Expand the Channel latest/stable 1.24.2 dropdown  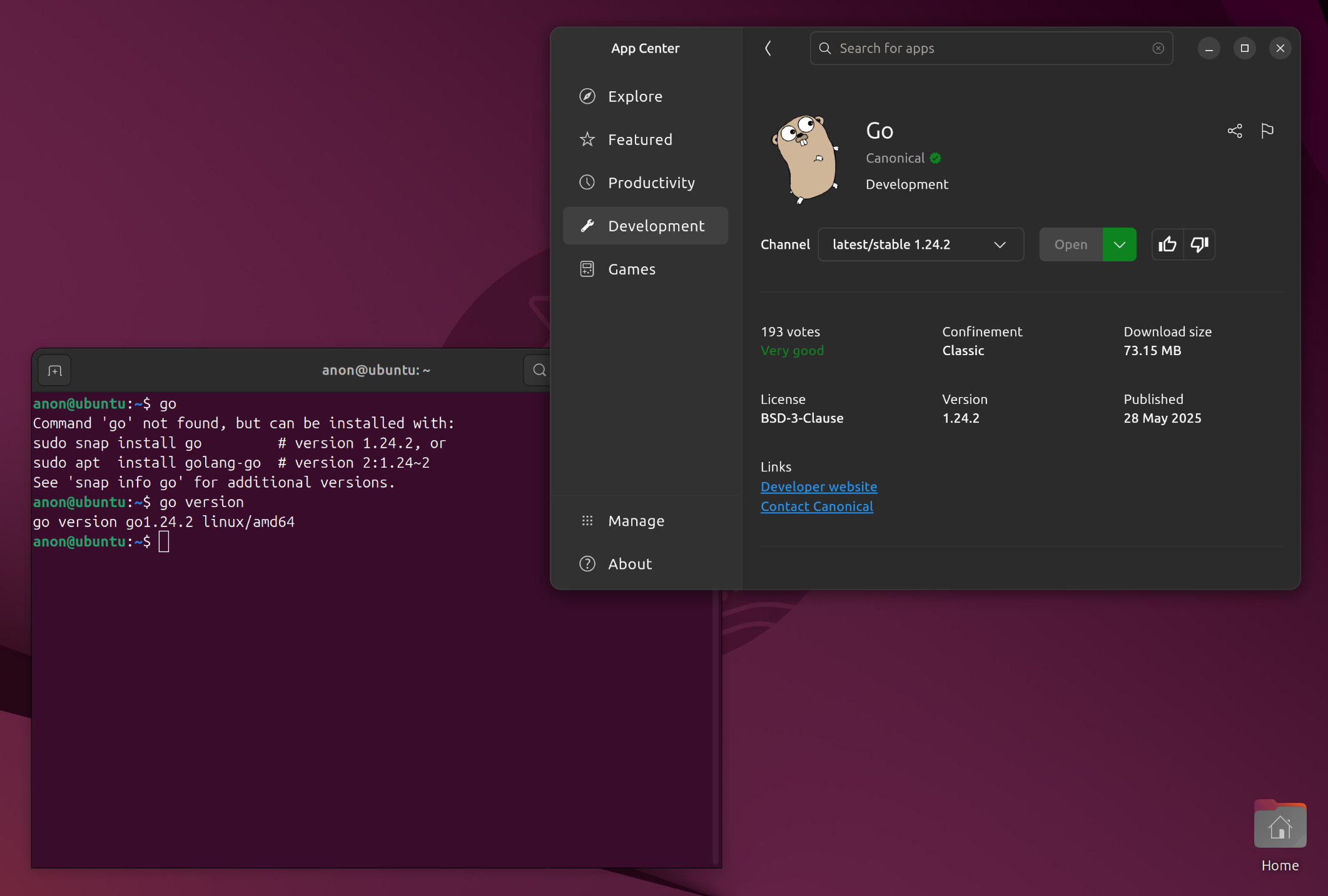(x=921, y=244)
